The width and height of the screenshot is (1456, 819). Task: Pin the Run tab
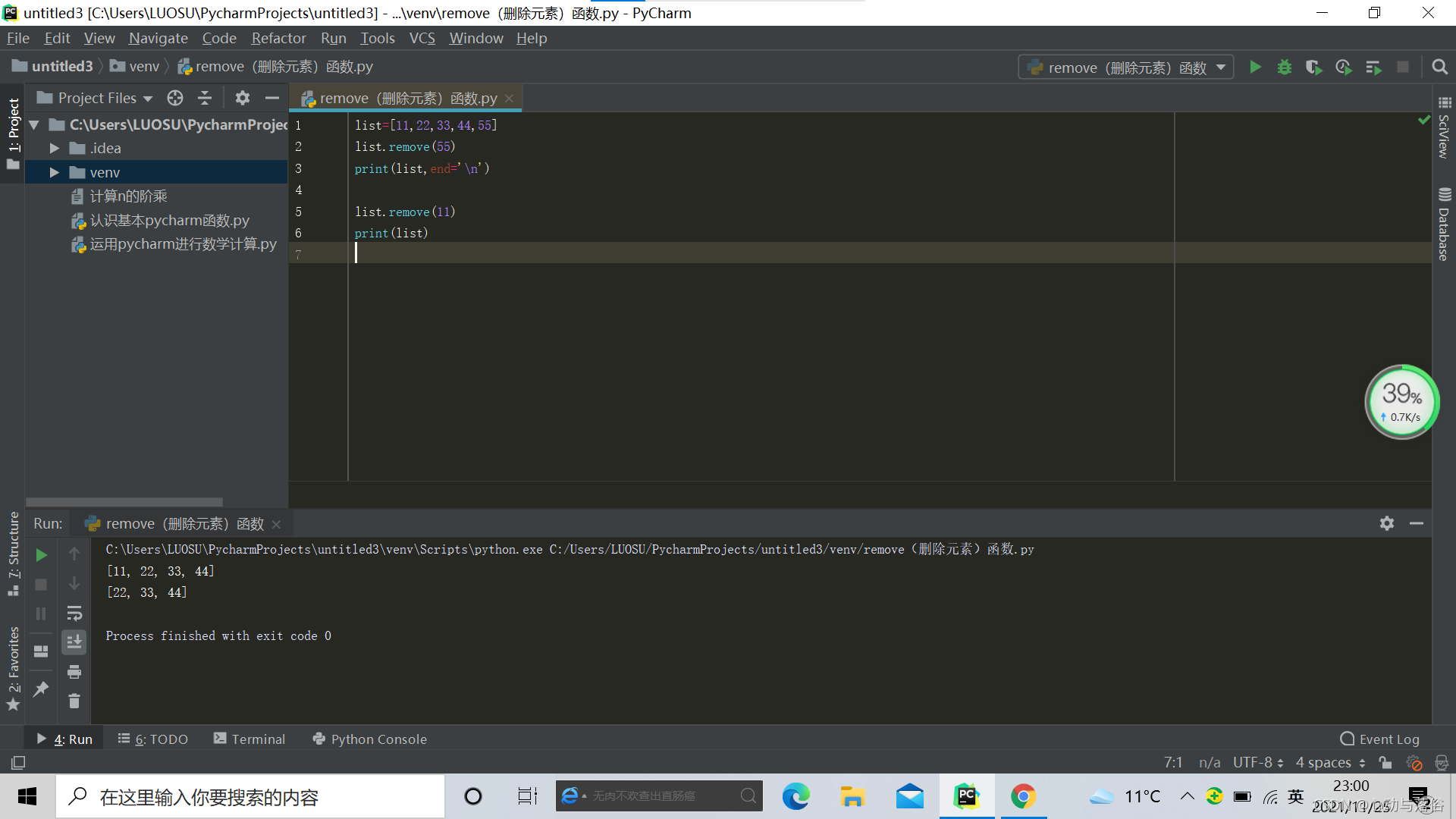(41, 689)
